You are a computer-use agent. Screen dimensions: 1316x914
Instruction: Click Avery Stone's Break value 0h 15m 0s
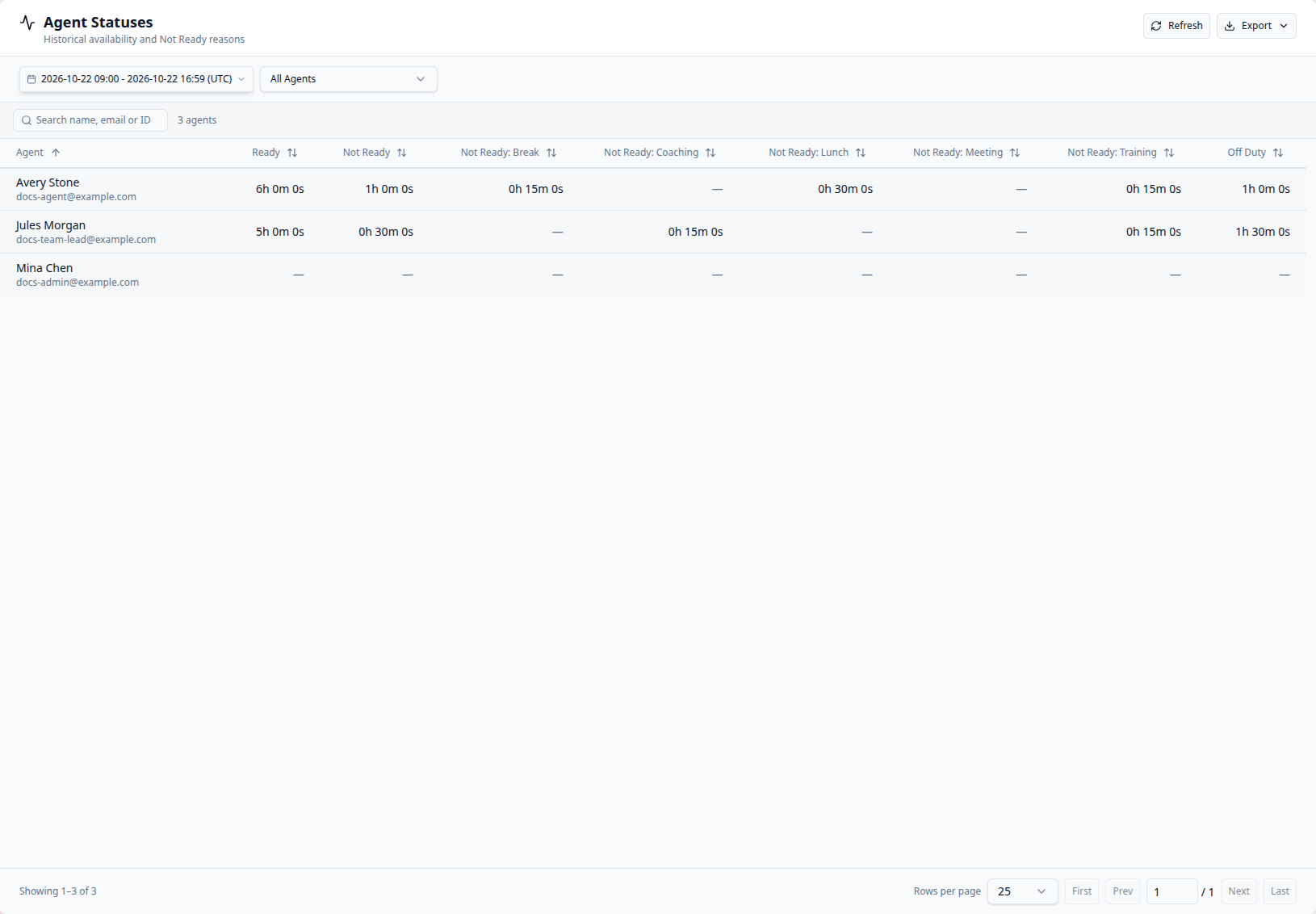click(536, 189)
